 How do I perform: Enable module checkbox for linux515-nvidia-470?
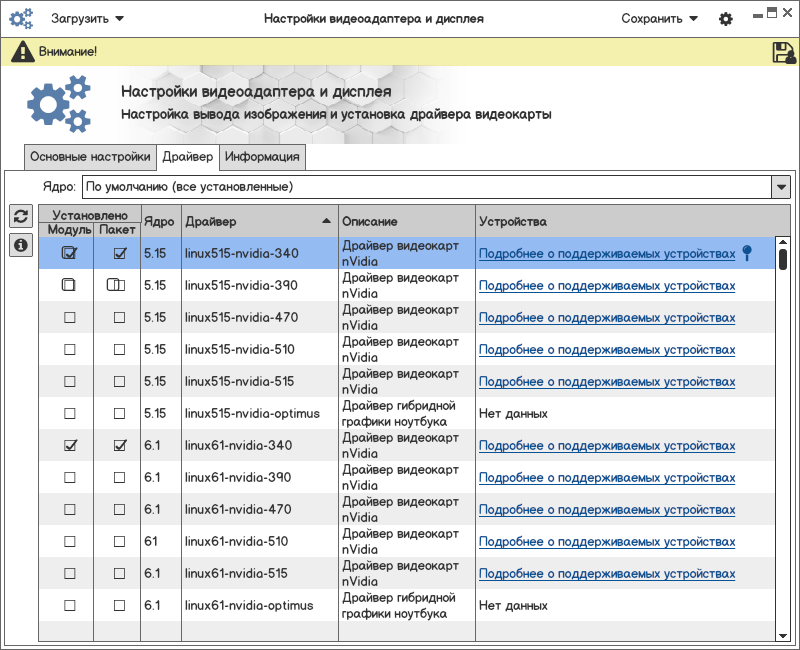pyautogui.click(x=69, y=318)
